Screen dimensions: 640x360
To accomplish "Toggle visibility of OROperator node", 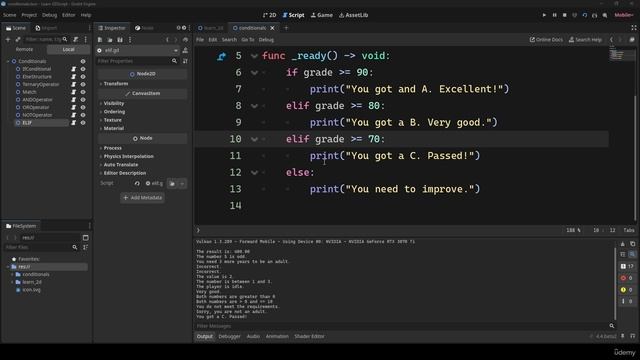I will coord(83,107).
